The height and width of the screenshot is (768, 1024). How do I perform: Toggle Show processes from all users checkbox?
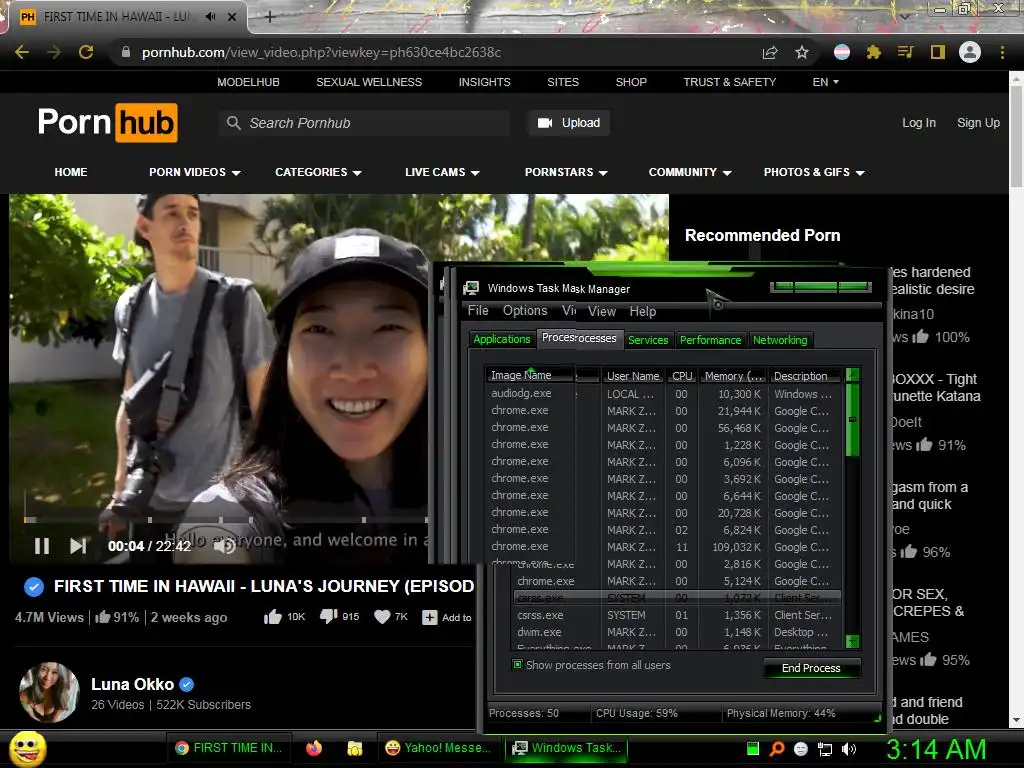tap(517, 665)
